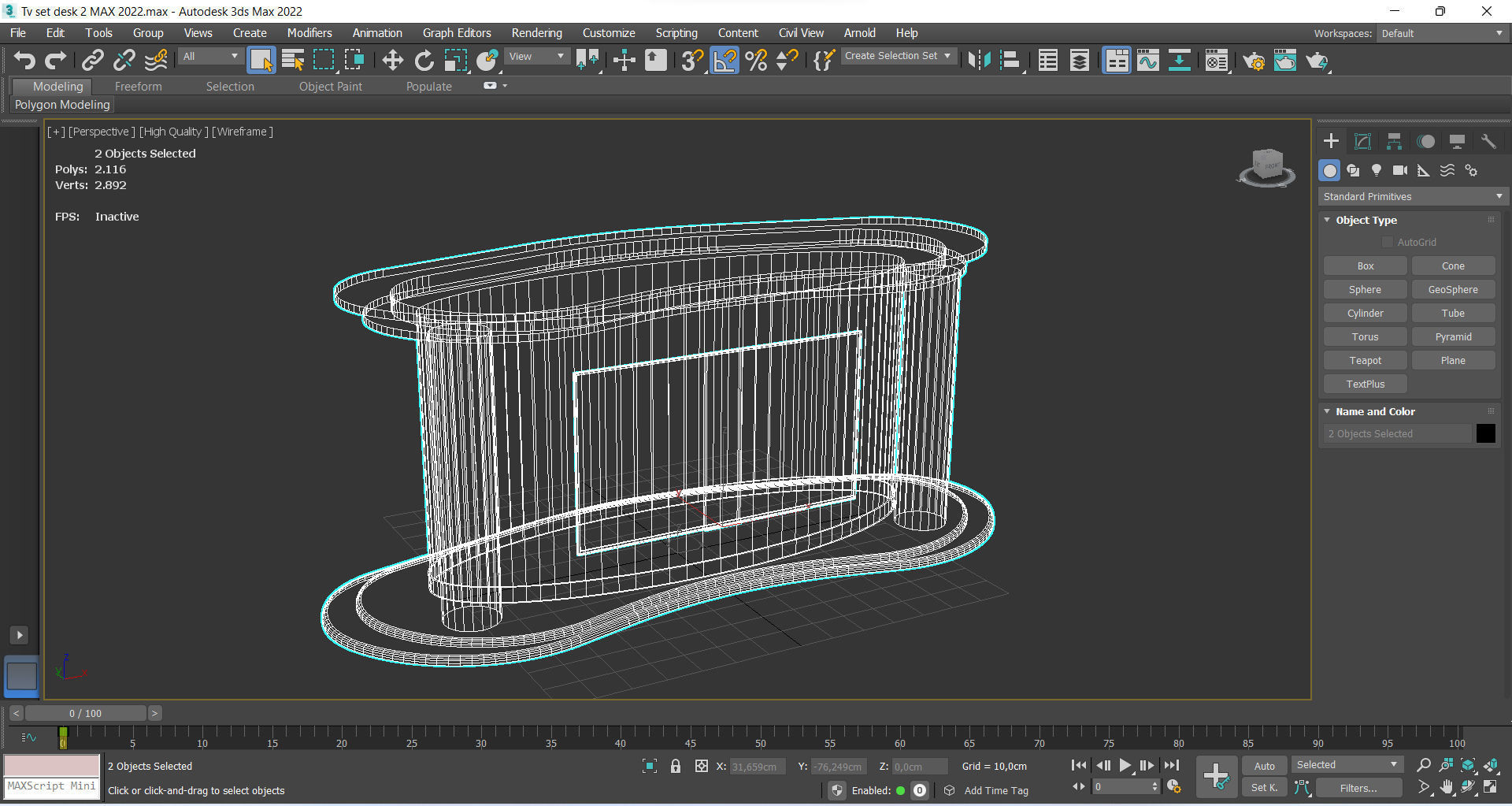1512x806 pixels.
Task: Activate Select and Move tool
Action: click(x=392, y=61)
